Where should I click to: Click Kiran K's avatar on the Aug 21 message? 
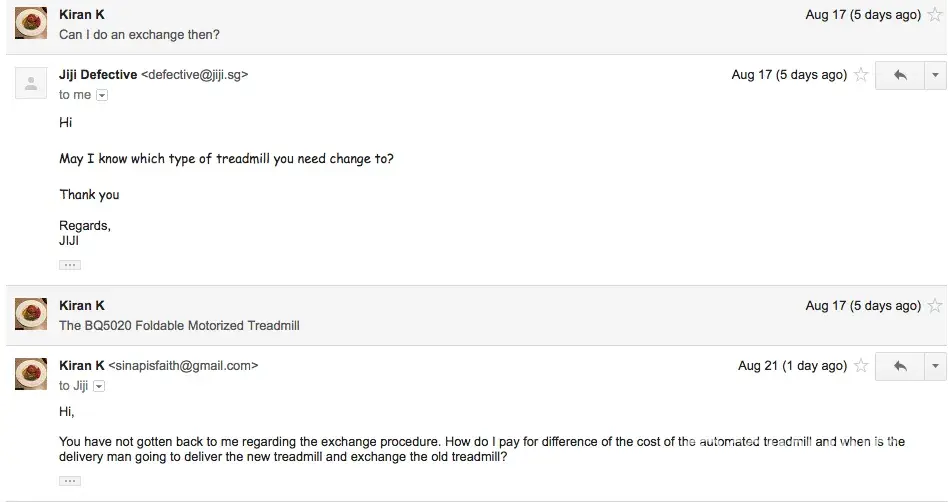point(31,375)
